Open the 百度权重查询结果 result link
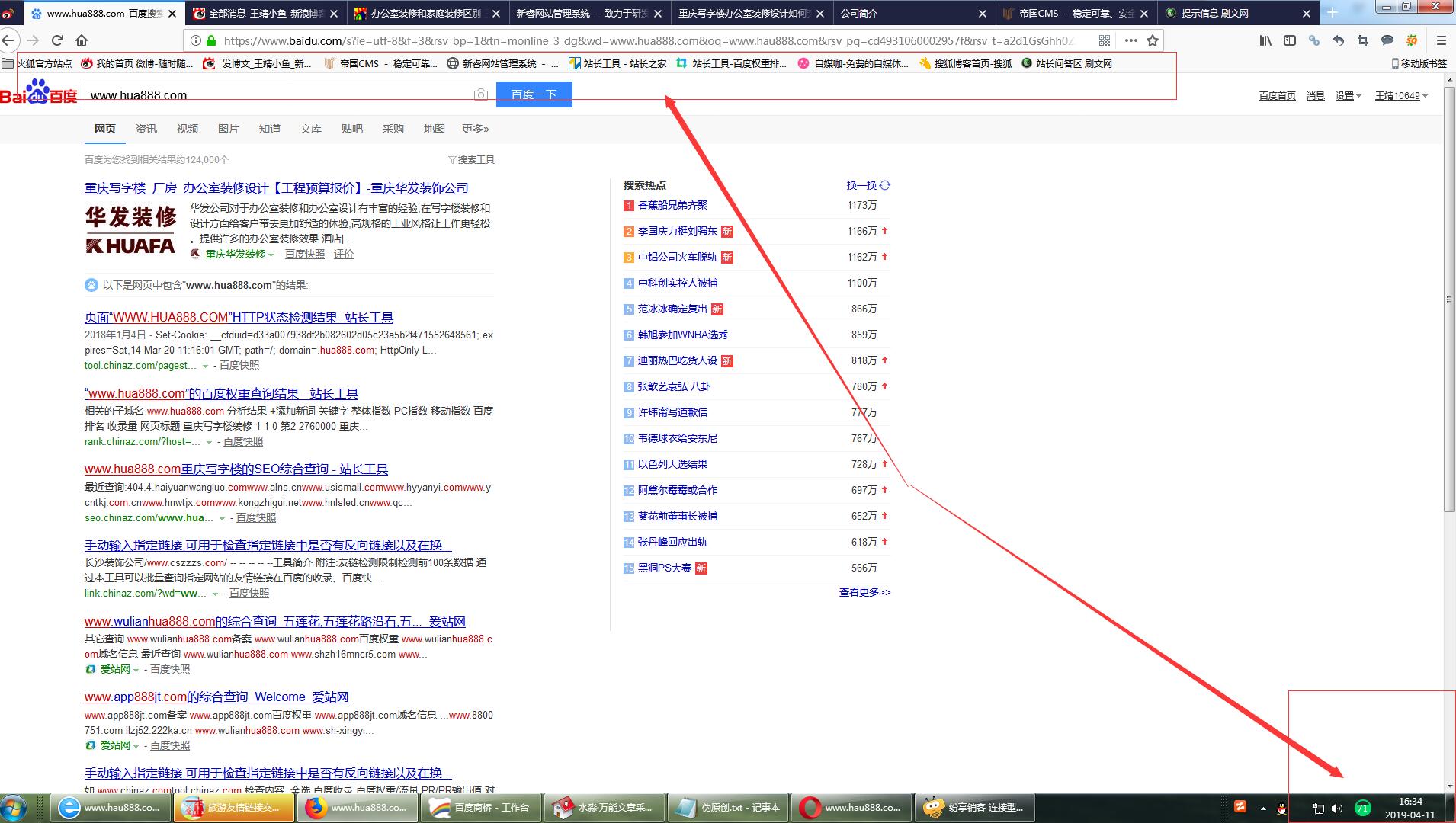This screenshot has height=823, width=1456. pyautogui.click(x=221, y=394)
